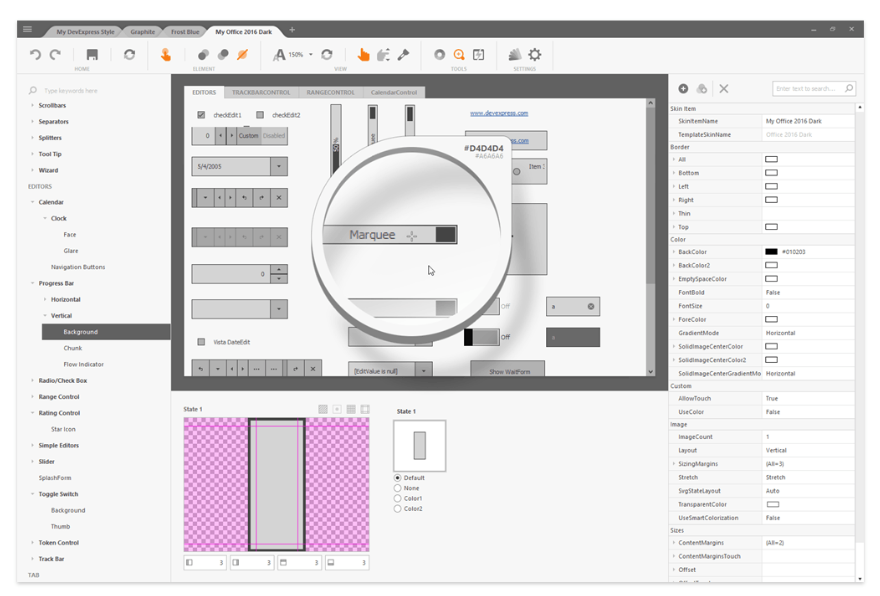Click the image contrast icon in TOOLS
This screenshot has height=596, width=880.
pyautogui.click(x=479, y=54)
